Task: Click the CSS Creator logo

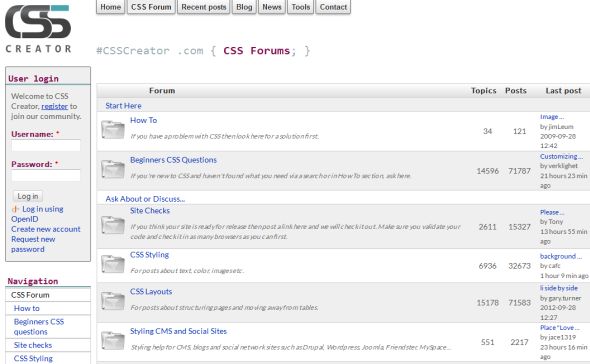Action: pyautogui.click(x=38, y=29)
